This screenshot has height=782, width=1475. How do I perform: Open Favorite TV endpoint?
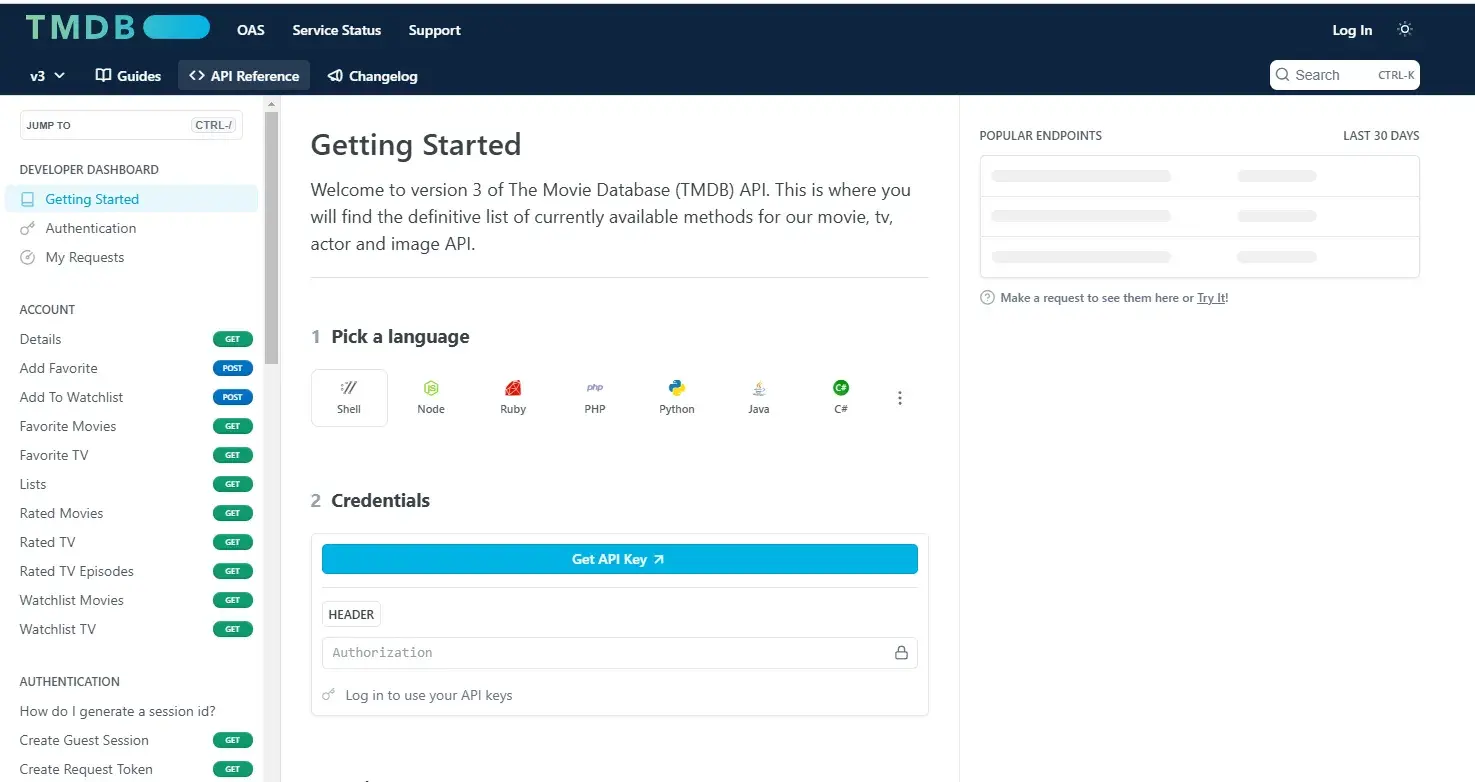coord(131,455)
